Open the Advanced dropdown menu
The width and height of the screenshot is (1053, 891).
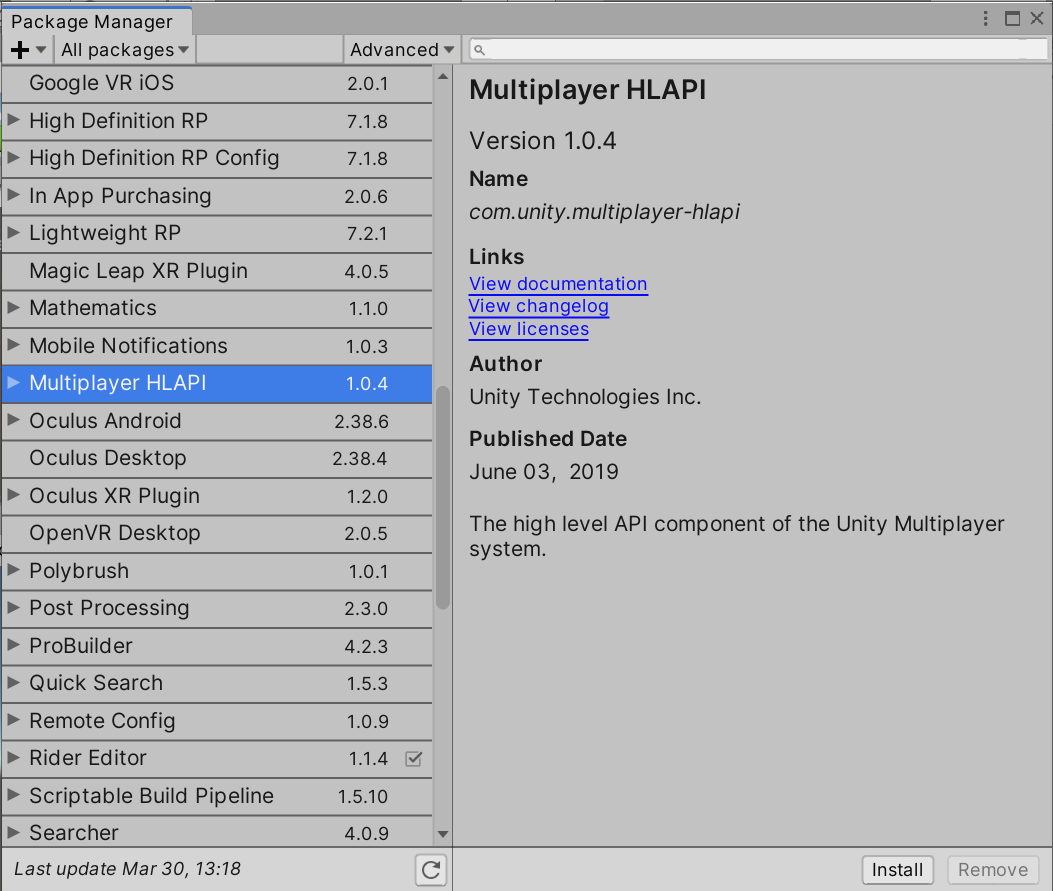pos(402,50)
